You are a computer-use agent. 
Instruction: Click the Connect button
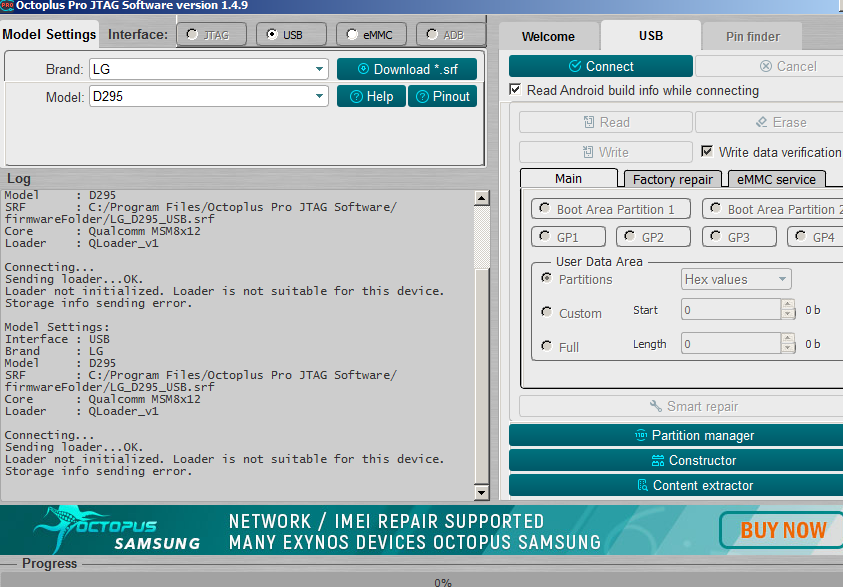point(601,66)
